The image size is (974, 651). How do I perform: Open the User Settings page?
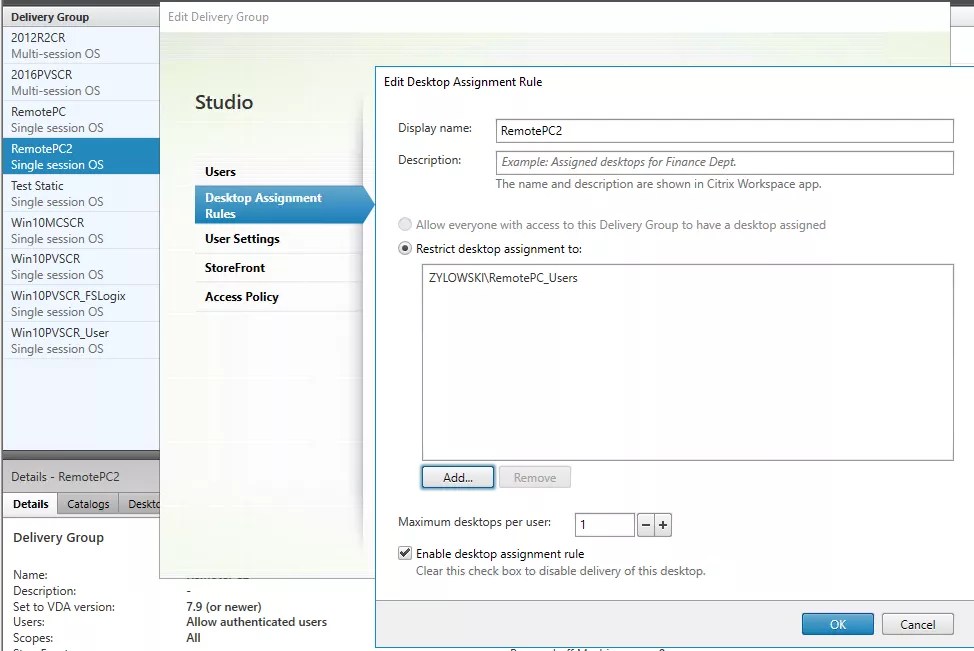279,239
